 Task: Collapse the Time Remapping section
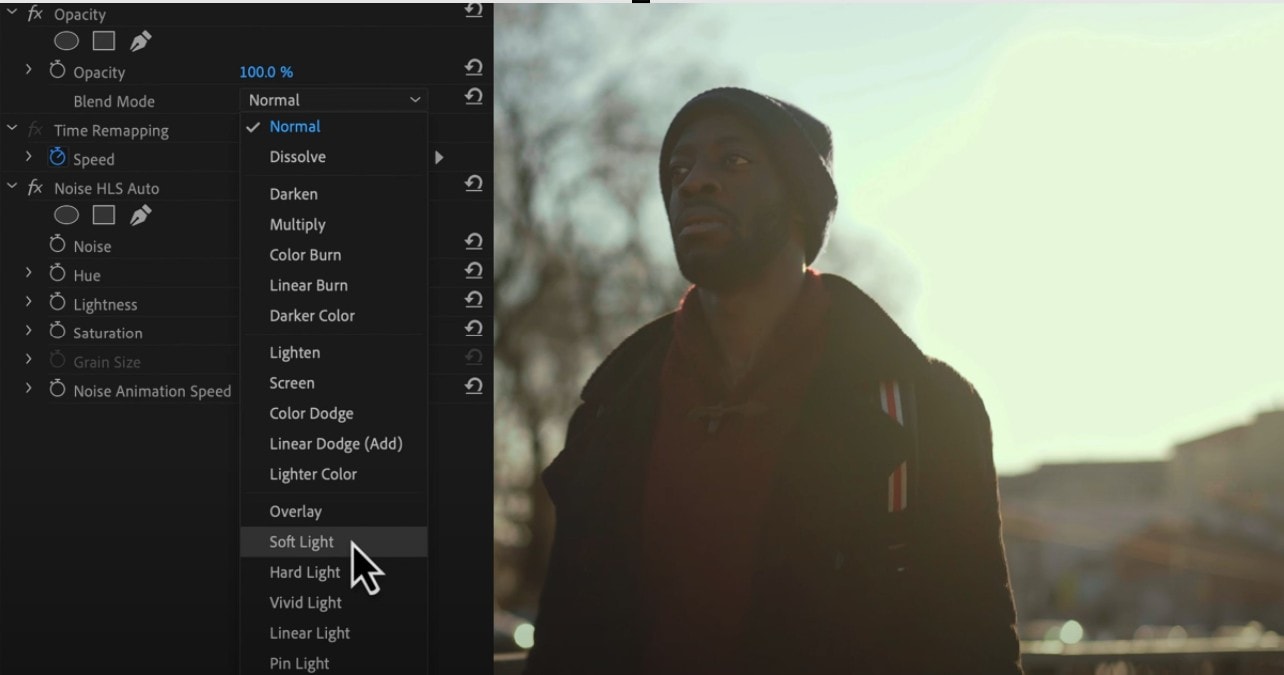pyautogui.click(x=12, y=129)
